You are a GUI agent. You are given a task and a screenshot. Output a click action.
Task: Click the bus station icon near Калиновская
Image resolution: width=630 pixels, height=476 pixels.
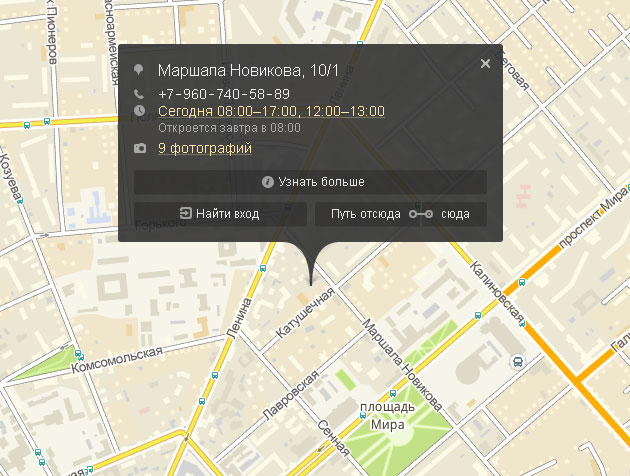[x=518, y=362]
